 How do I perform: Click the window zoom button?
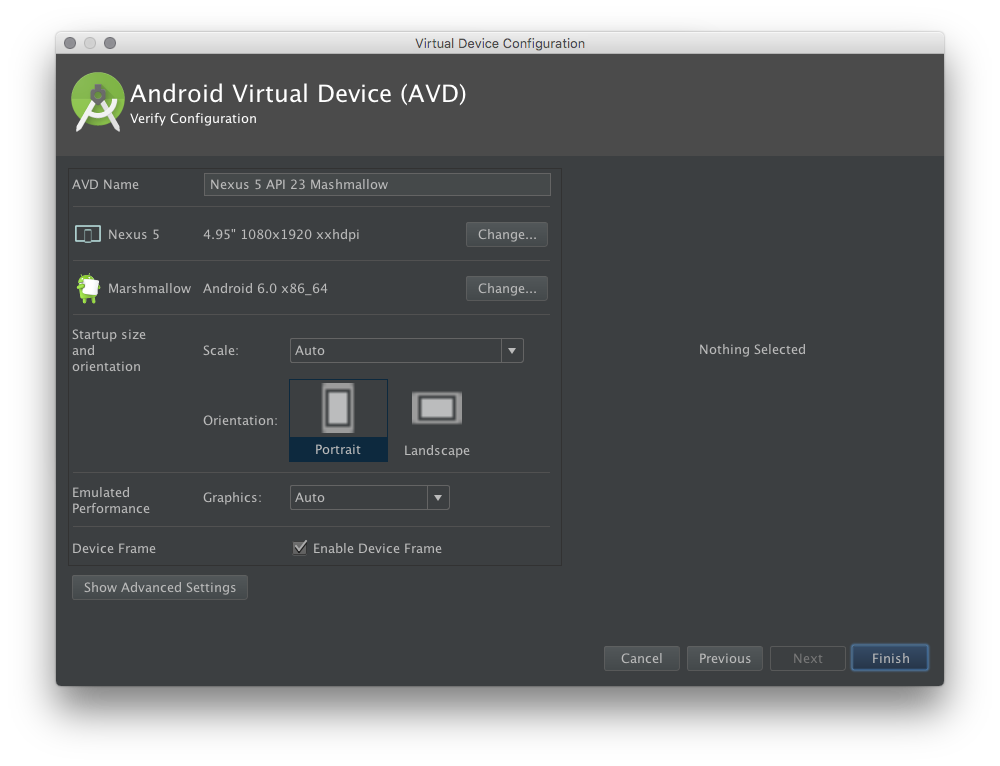(110, 43)
